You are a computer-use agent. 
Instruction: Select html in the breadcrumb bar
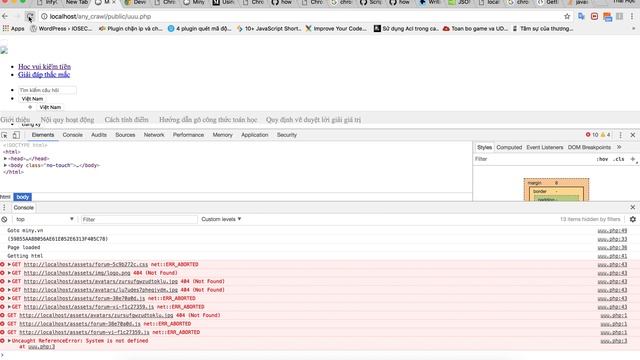tap(5, 197)
